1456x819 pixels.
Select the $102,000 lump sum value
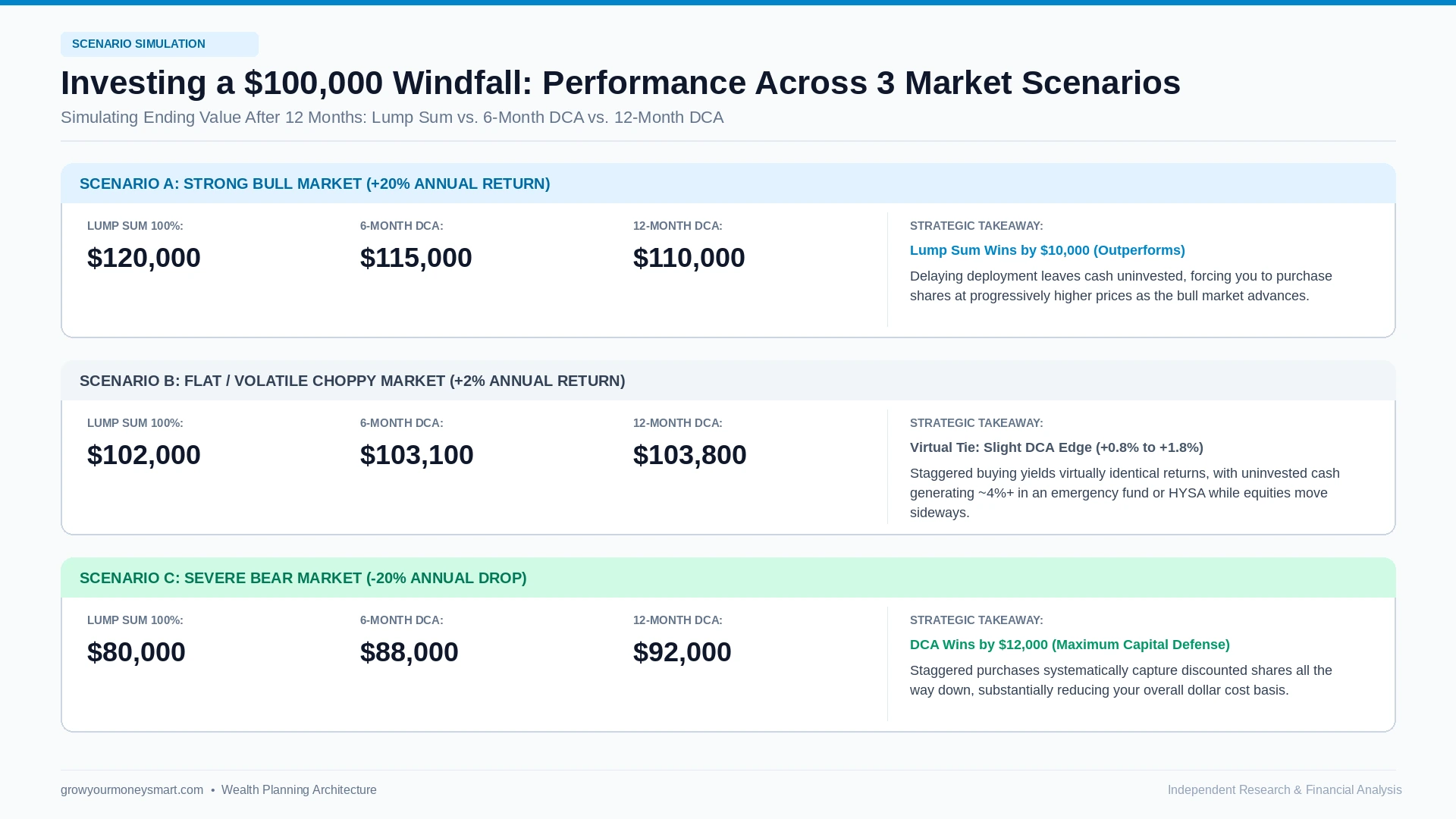click(144, 455)
